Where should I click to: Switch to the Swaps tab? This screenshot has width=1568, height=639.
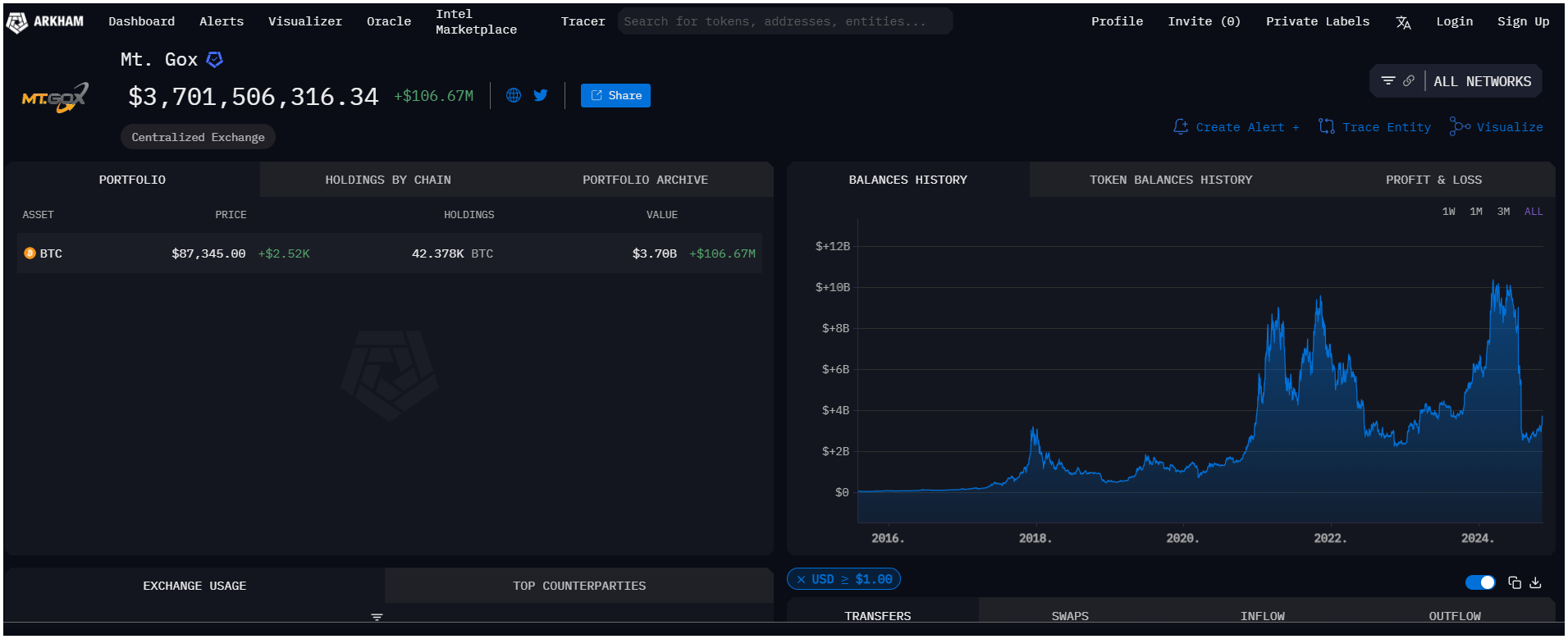pyautogui.click(x=1070, y=615)
